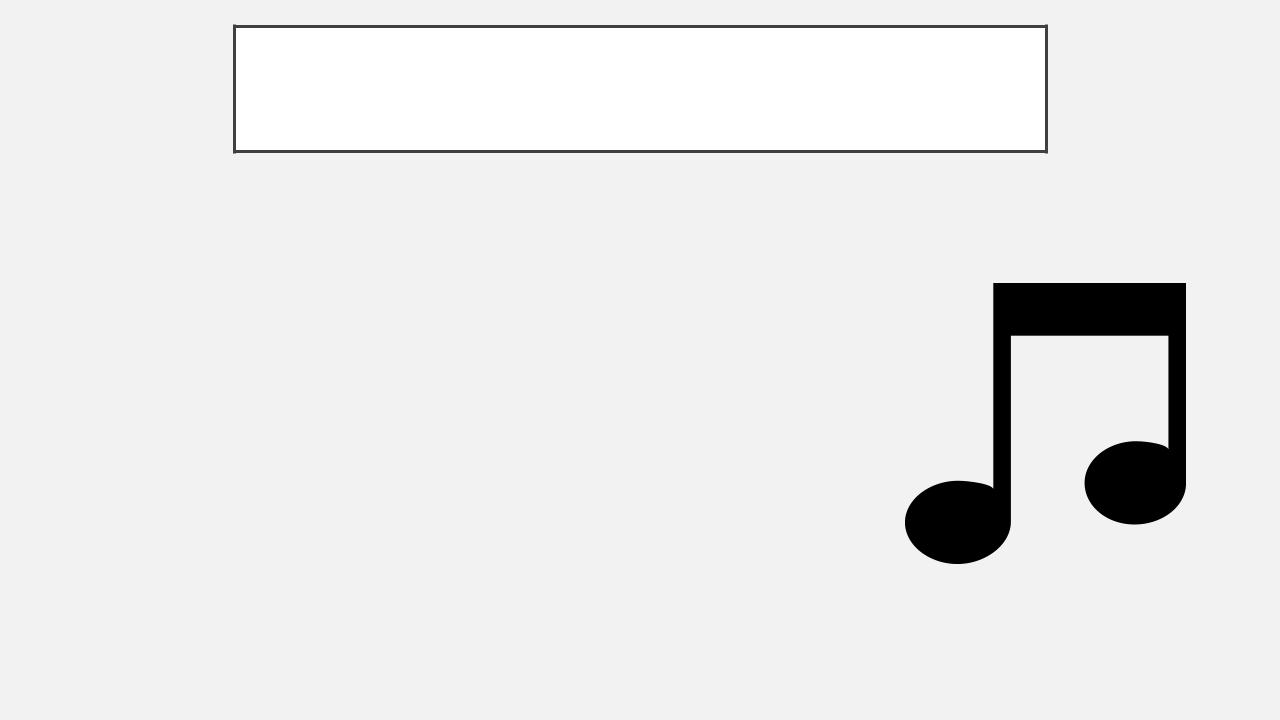Image resolution: width=1280 pixels, height=720 pixels.
Task: Place the cursor in the bordered white rectangle
Action: point(640,89)
